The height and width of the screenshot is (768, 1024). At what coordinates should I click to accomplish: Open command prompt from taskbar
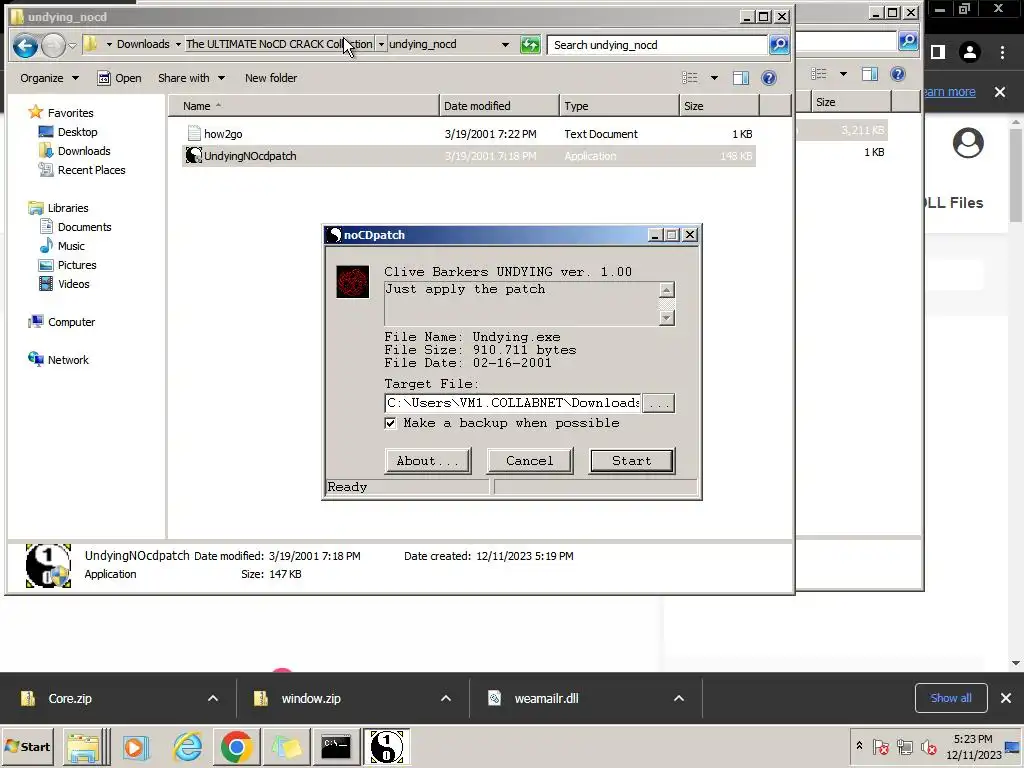pos(336,746)
